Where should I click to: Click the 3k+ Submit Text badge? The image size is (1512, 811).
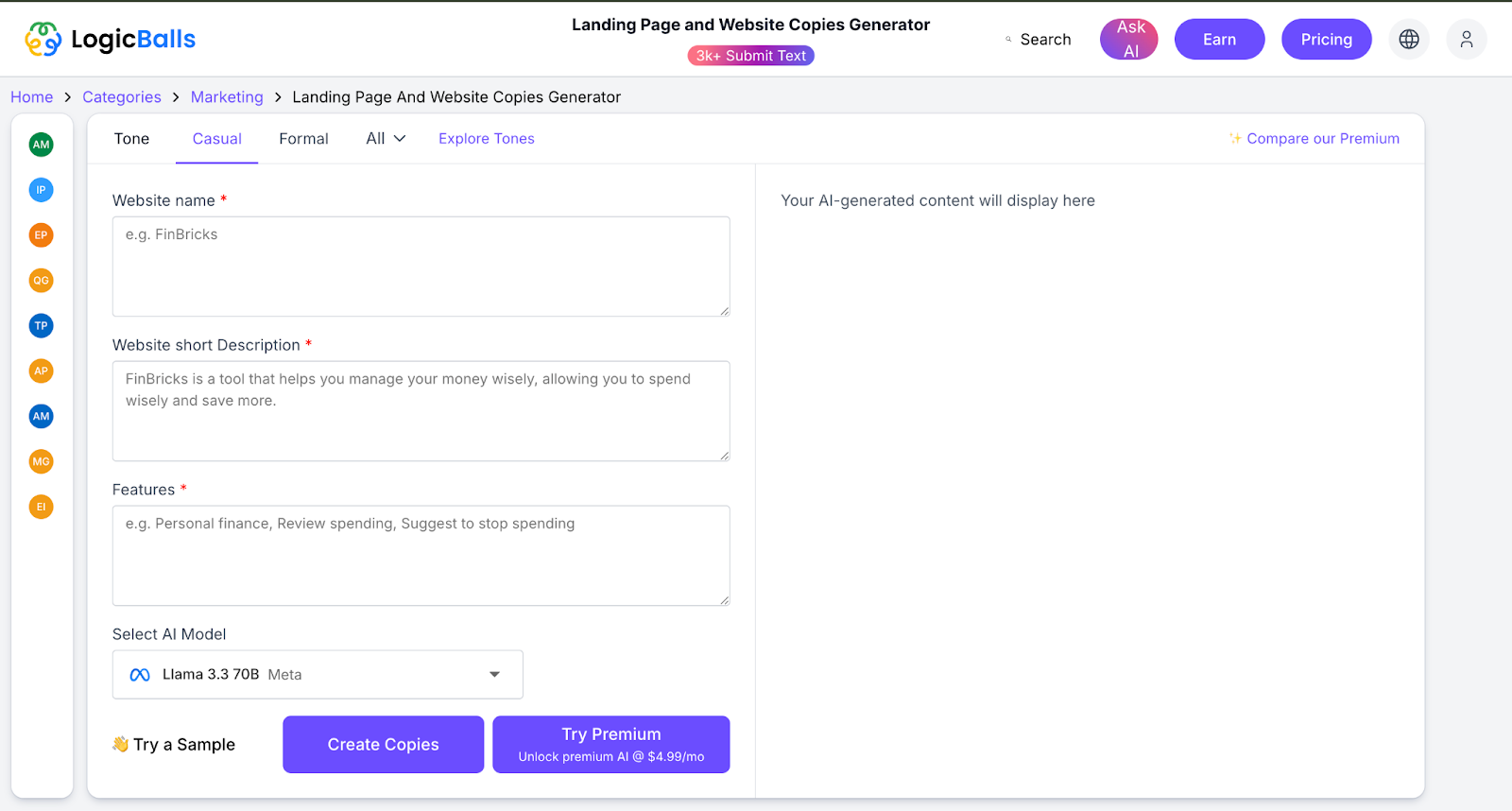(750, 56)
